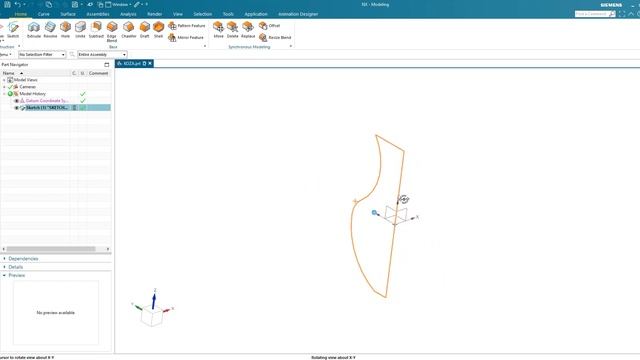Click the Offset Region tool

[x=269, y=26]
